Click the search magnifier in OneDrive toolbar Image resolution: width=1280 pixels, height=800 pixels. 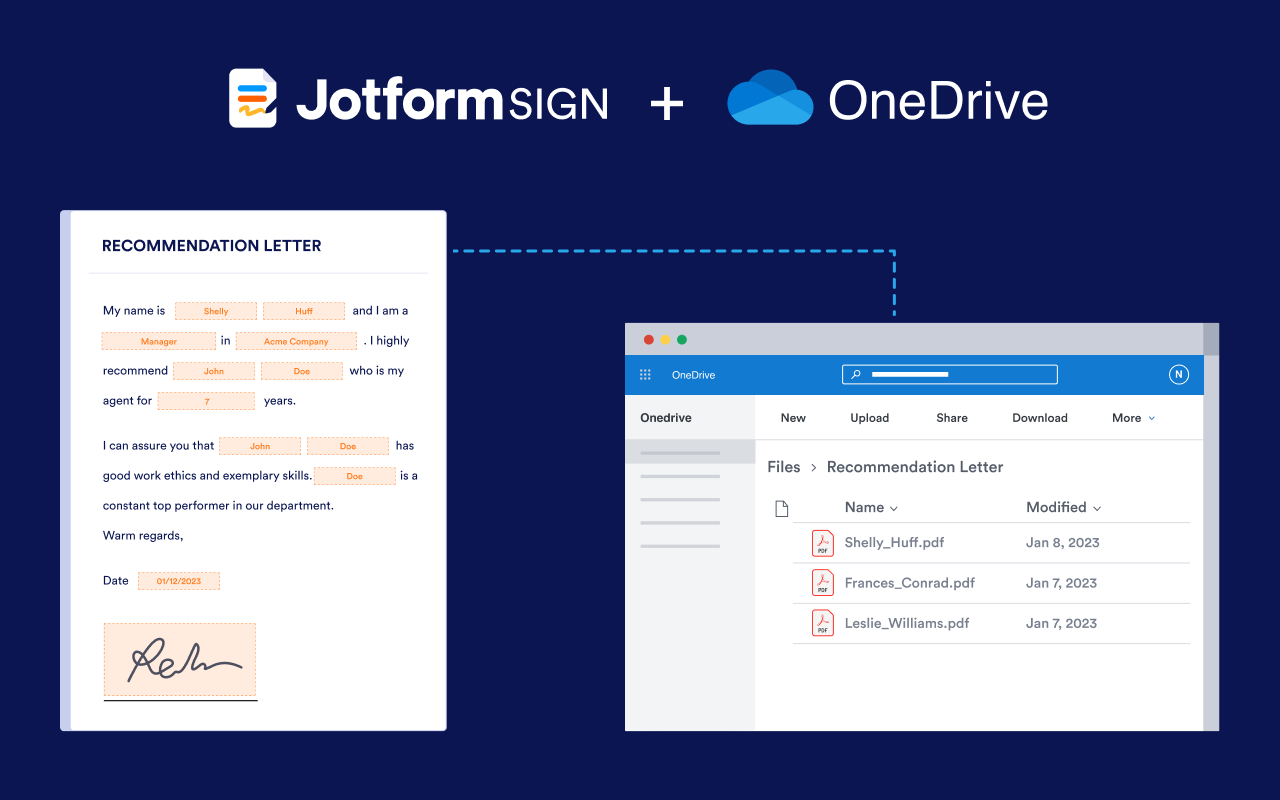point(855,374)
